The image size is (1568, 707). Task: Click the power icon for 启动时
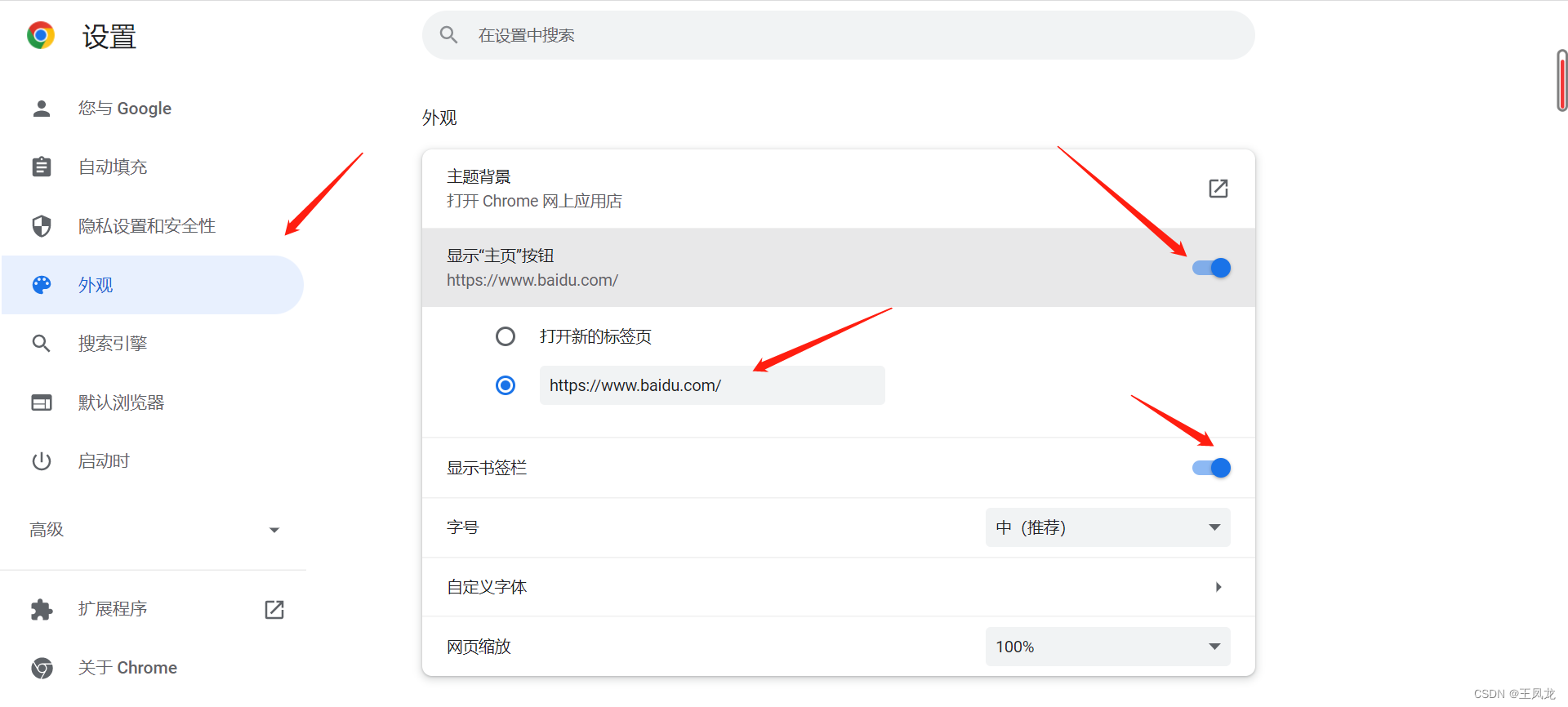click(42, 461)
